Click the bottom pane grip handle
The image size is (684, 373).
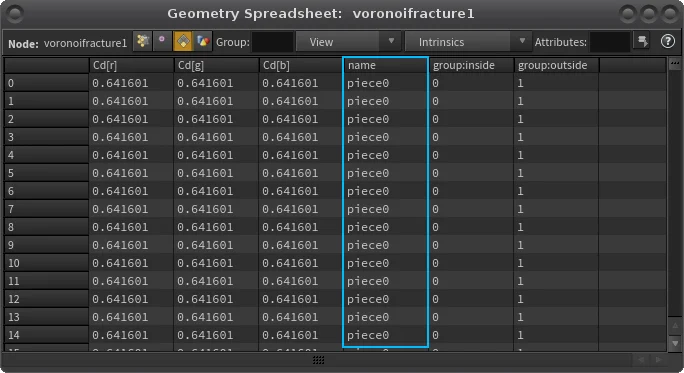[319, 359]
